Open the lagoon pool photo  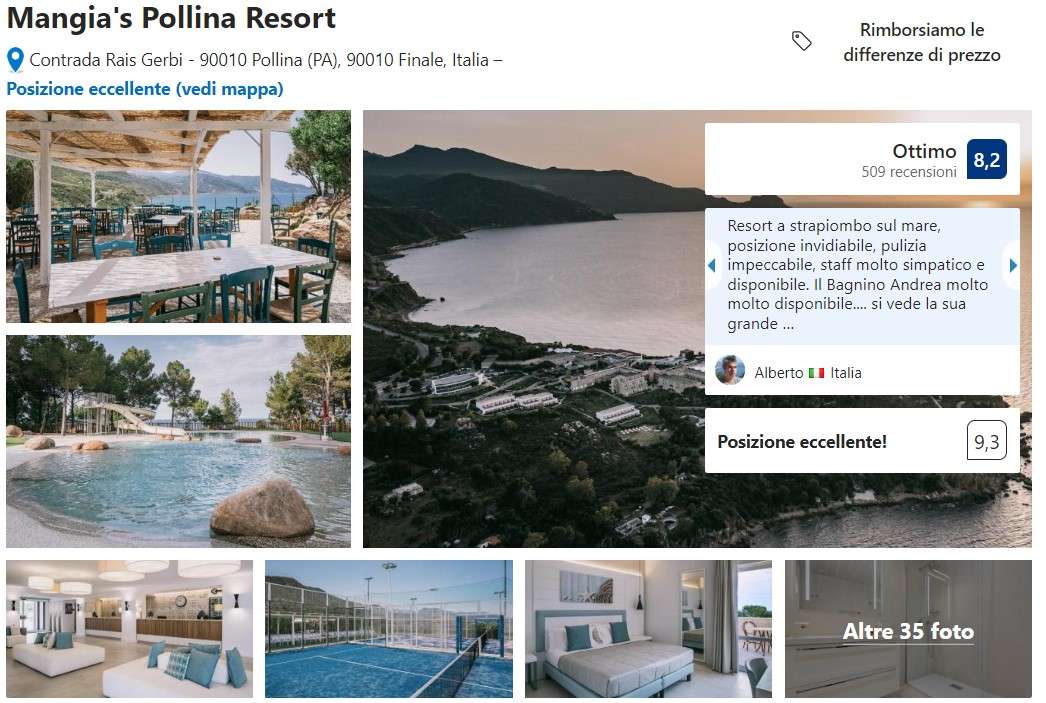pos(178,442)
